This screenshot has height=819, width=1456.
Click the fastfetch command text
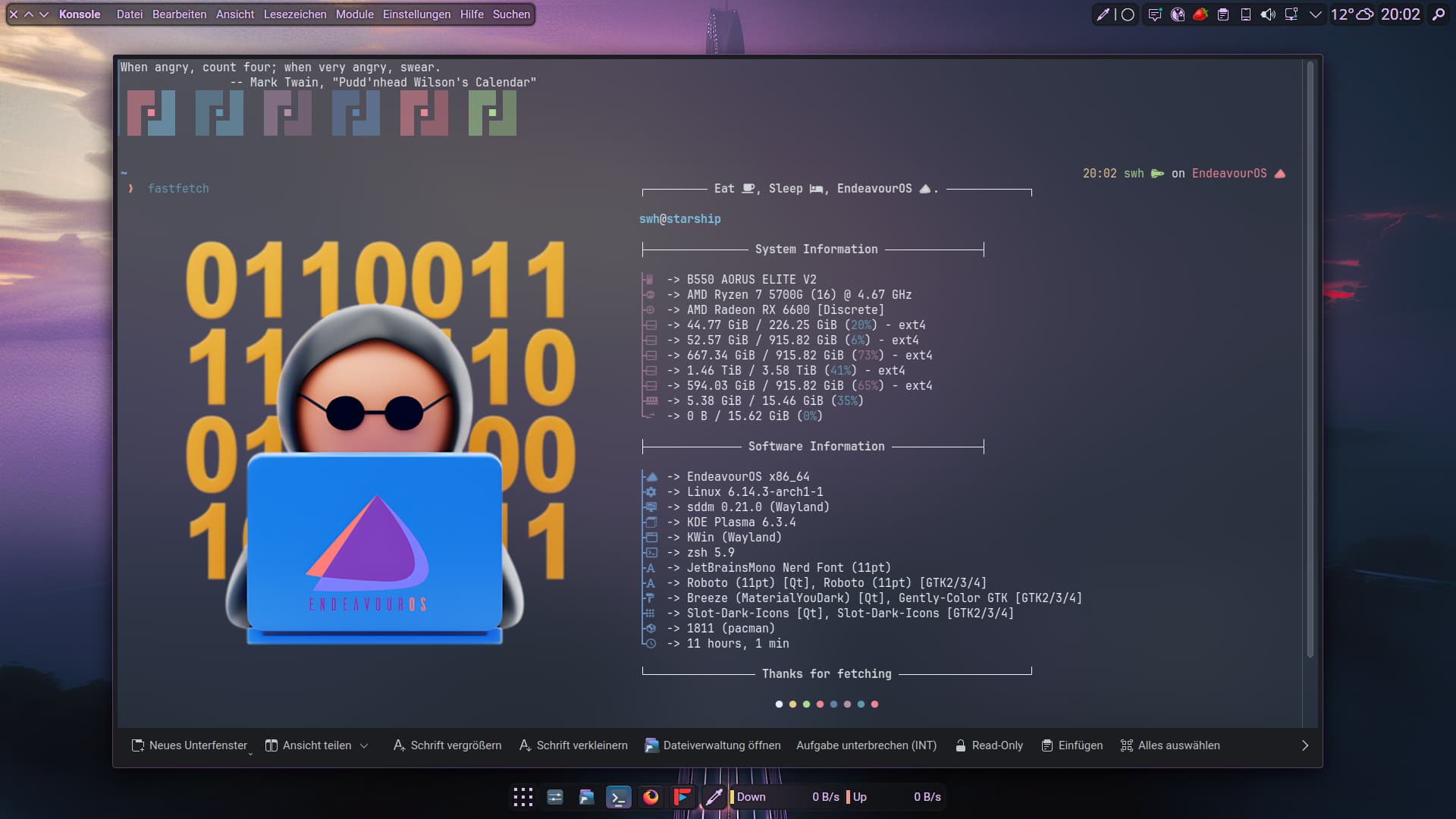click(178, 189)
